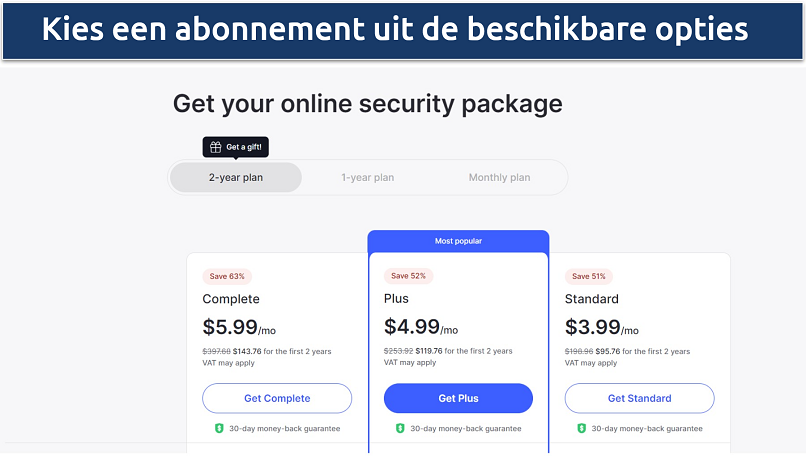
Task: Click the Save 51% badge
Action: click(589, 276)
